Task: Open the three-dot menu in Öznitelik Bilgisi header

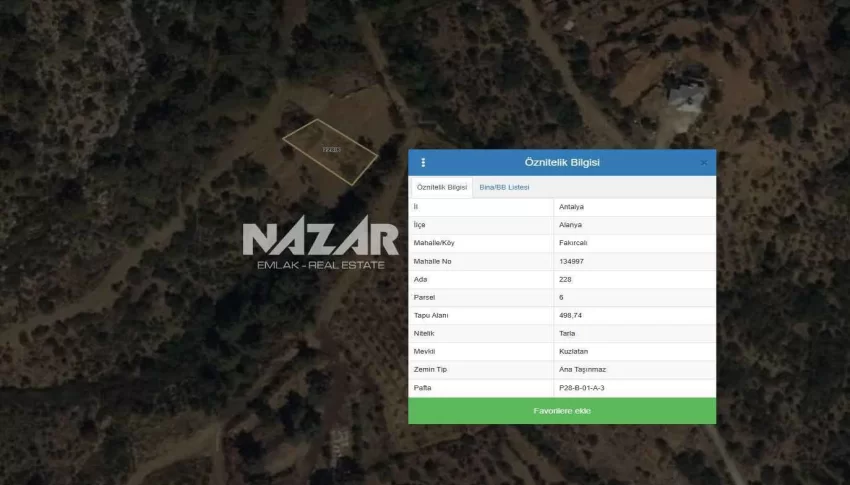Action: [423, 163]
